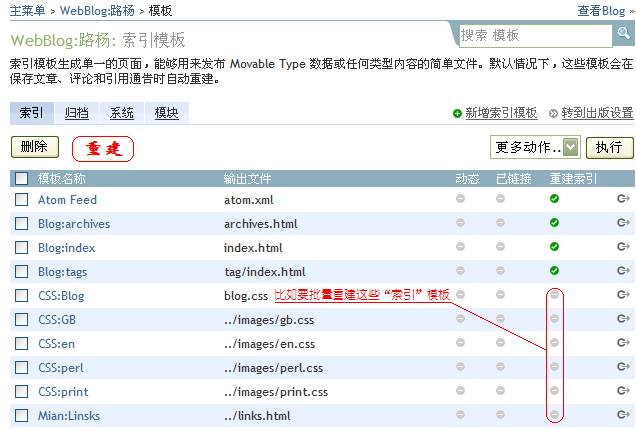Click the 搜索 模板 input field
Image resolution: width=636 pixels, height=431 pixels.
coord(535,36)
